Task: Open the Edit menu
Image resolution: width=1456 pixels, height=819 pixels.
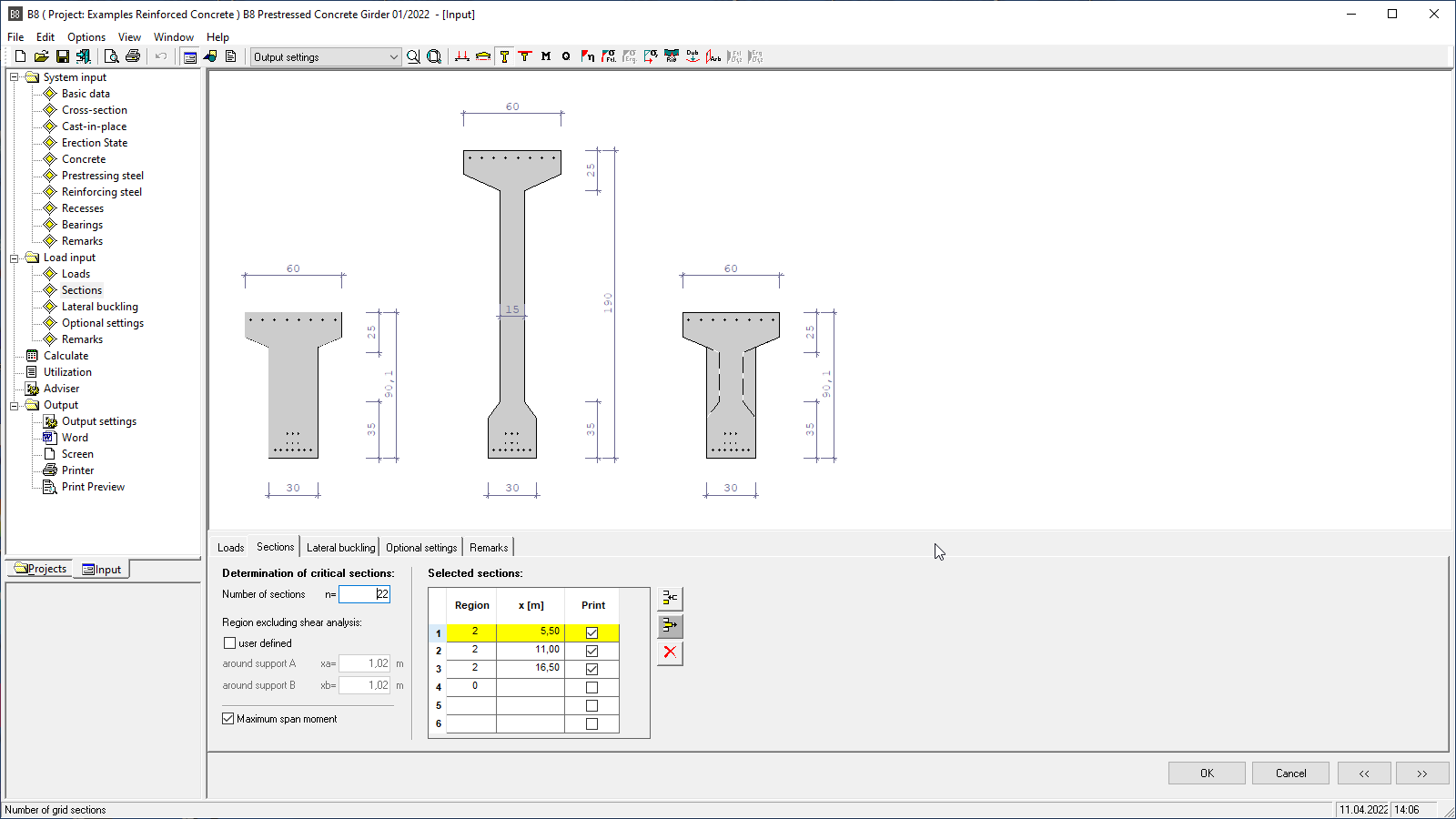Action: (x=45, y=37)
